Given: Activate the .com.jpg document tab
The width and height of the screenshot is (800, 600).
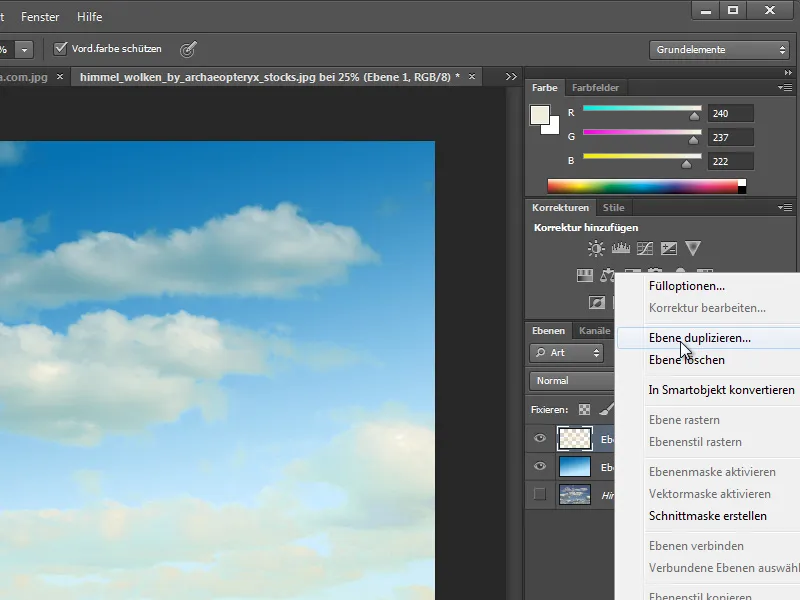Looking at the screenshot, I should click(x=24, y=77).
